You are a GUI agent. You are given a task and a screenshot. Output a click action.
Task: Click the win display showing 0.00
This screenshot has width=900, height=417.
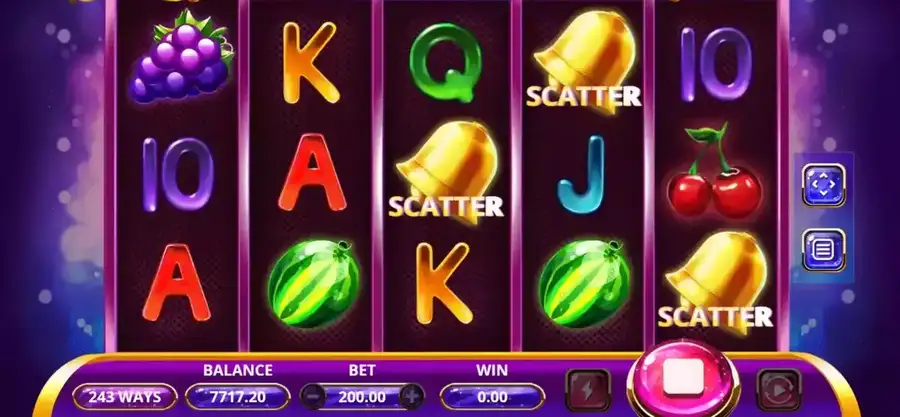point(492,397)
